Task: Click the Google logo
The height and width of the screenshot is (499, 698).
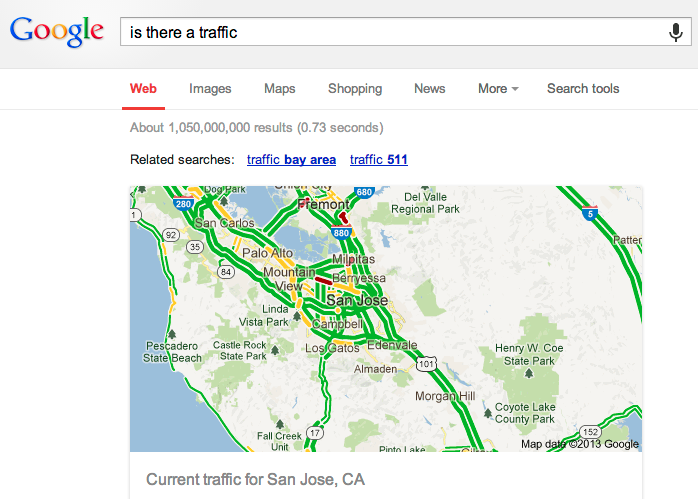Action: 57,31
